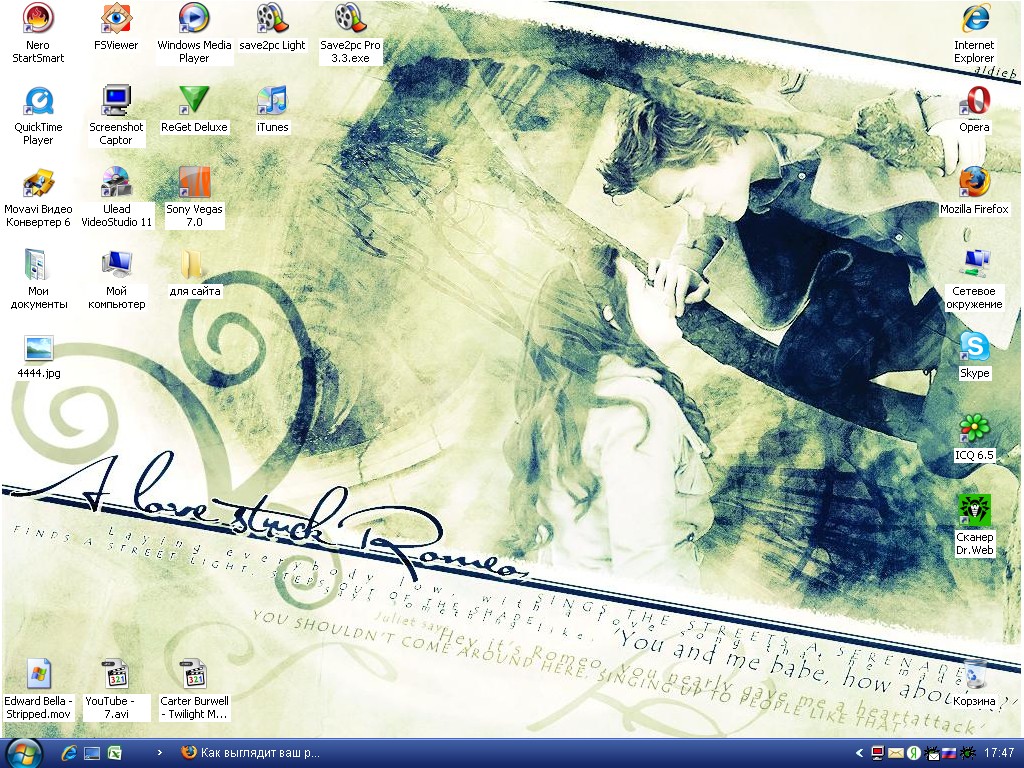1024x768 pixels.
Task: Open the Start menu orb
Action: tap(22, 753)
